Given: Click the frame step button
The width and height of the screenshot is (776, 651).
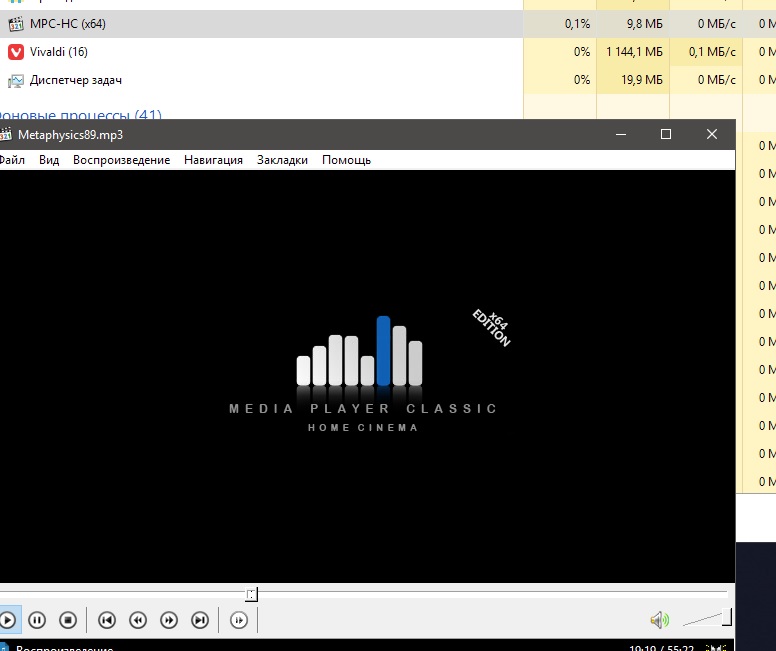Looking at the screenshot, I should [239, 620].
